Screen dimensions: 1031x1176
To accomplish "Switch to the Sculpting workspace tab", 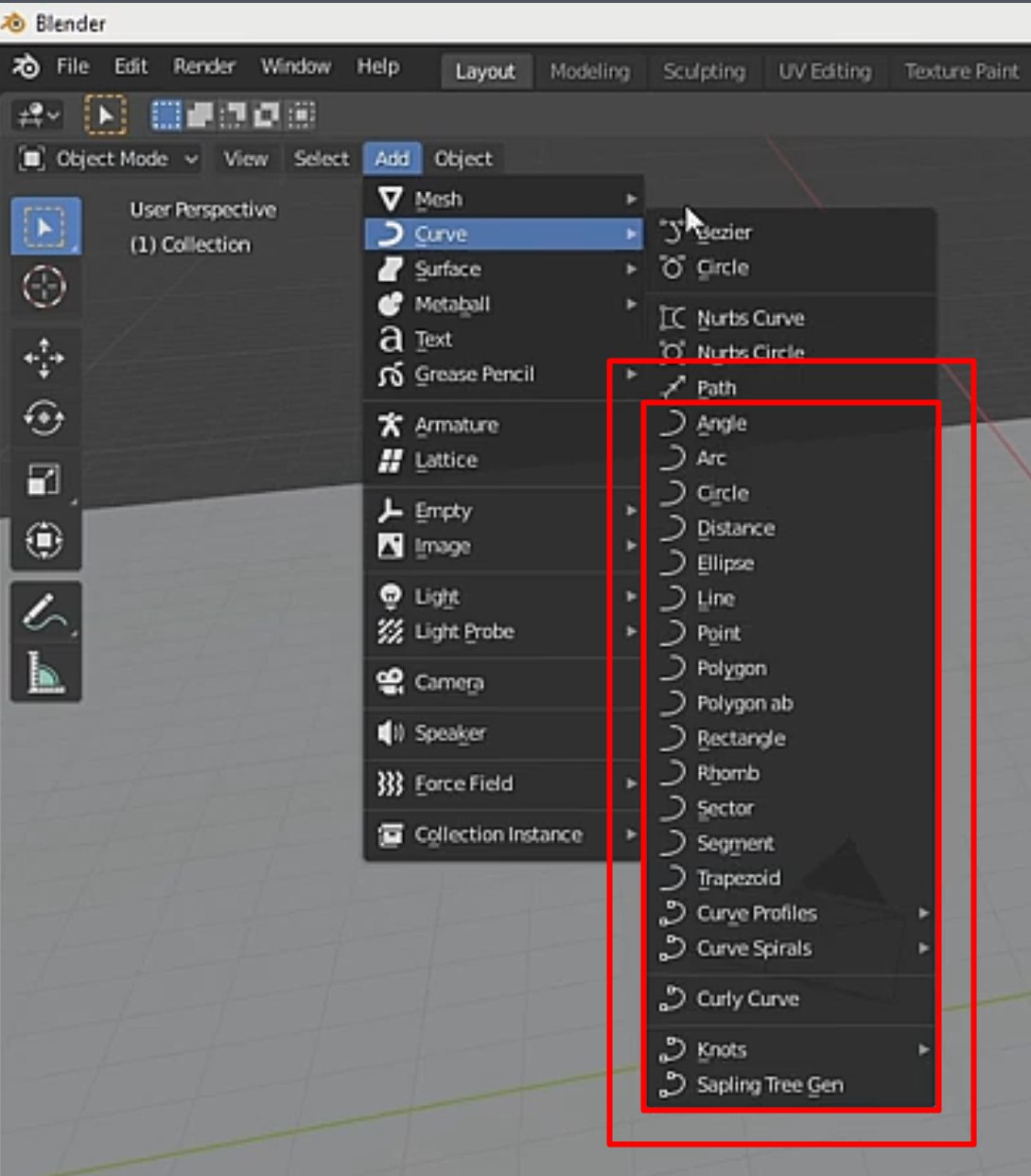I will click(x=704, y=71).
